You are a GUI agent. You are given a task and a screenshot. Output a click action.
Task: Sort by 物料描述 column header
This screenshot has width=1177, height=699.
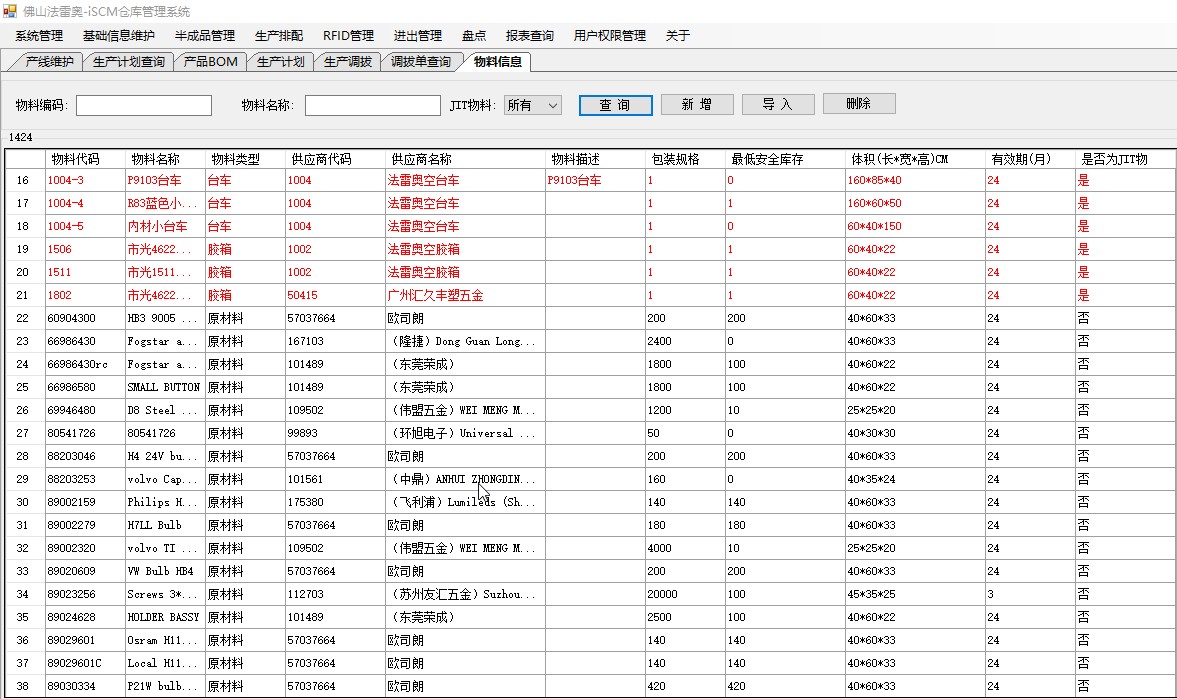[x=595, y=159]
